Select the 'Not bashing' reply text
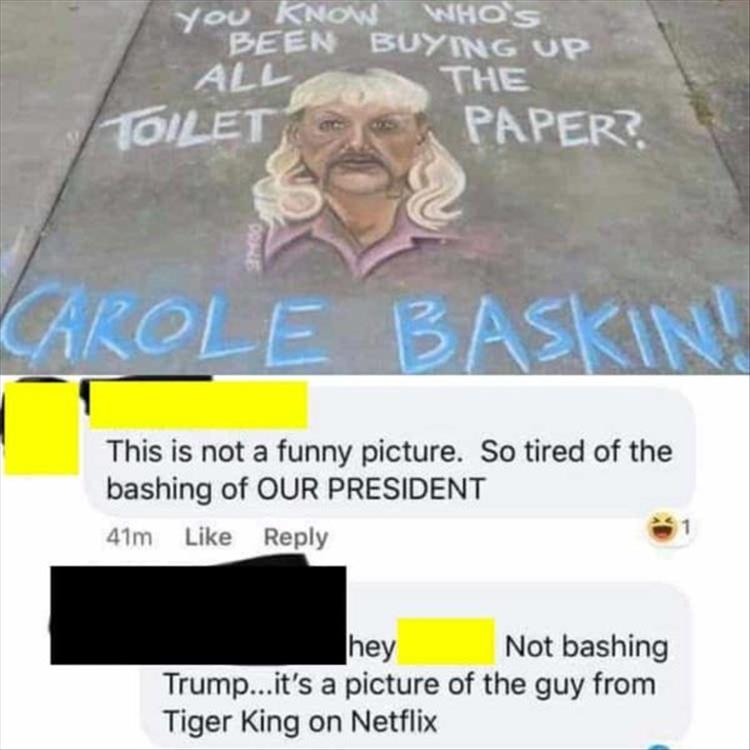Image resolution: width=750 pixels, height=750 pixels. pos(586,647)
